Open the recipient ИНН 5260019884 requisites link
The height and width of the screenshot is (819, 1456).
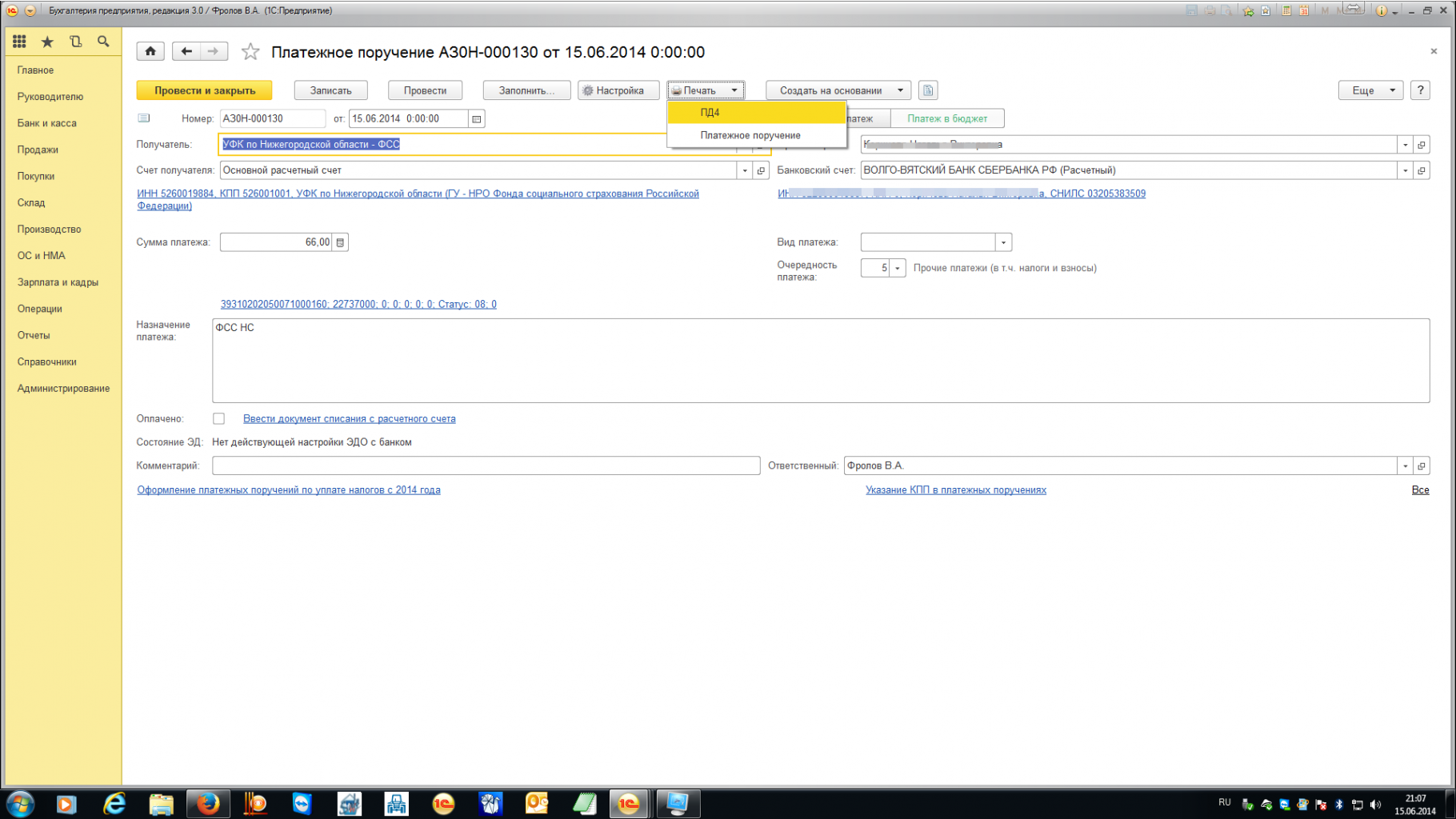418,200
